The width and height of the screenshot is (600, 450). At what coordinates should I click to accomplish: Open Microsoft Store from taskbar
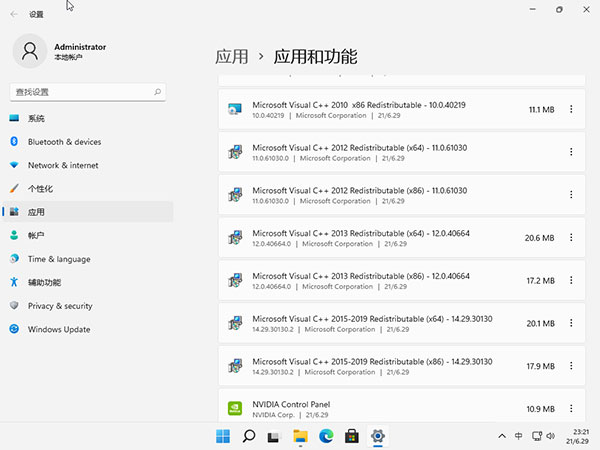coord(352,436)
